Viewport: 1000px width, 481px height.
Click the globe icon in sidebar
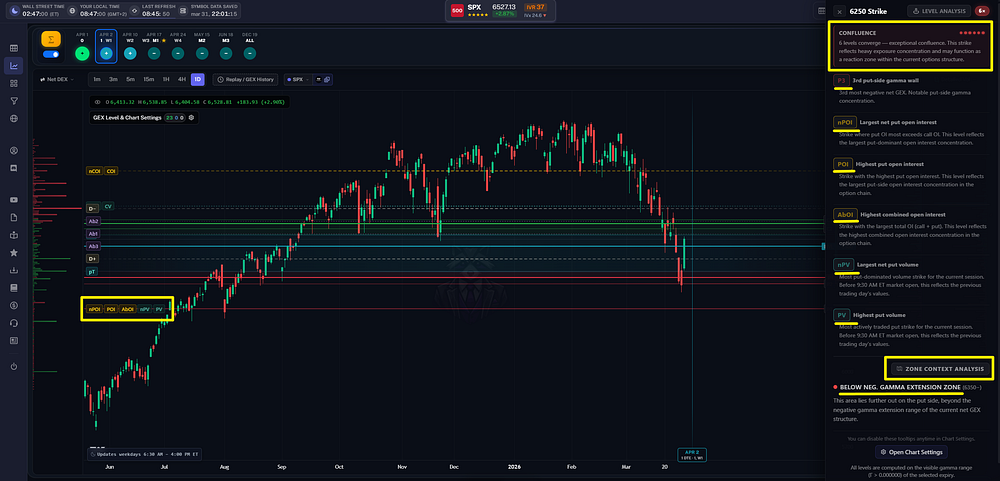pos(13,119)
